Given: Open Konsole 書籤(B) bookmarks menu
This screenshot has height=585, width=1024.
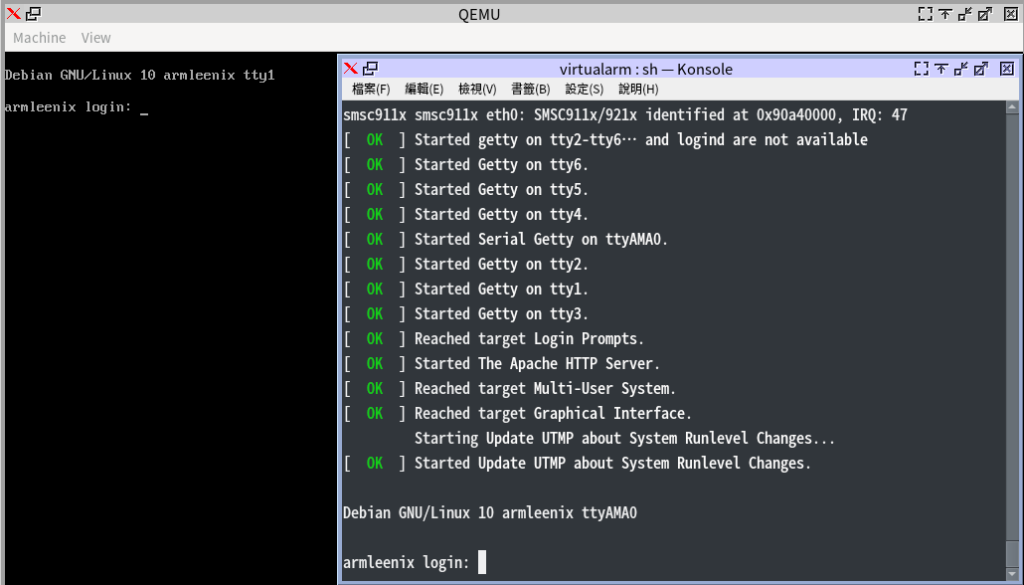Looking at the screenshot, I should click(530, 89).
